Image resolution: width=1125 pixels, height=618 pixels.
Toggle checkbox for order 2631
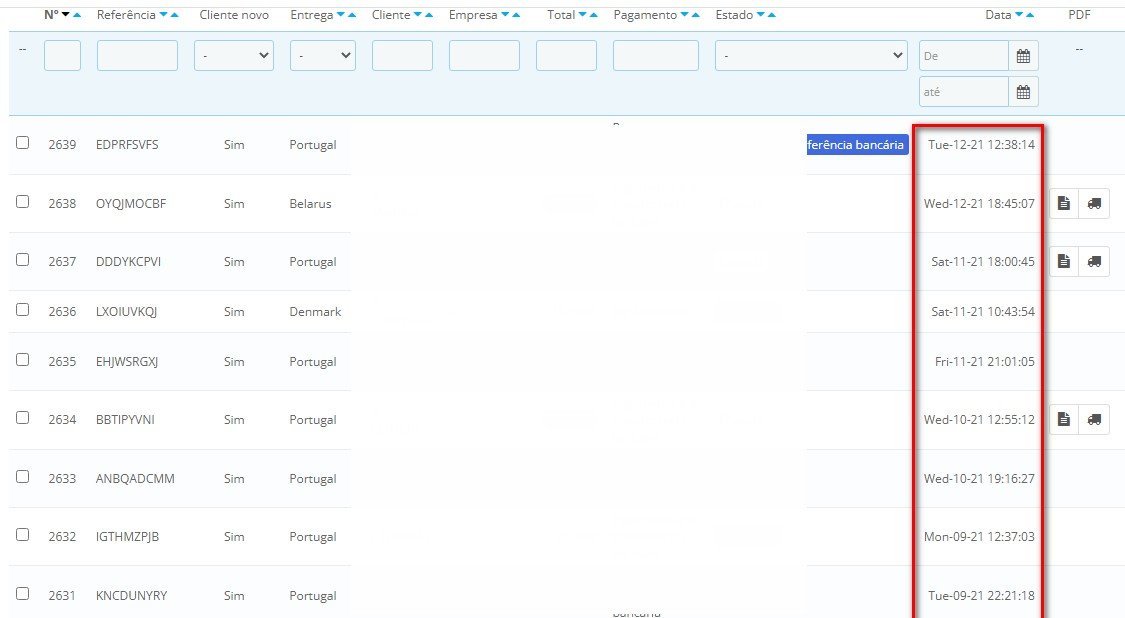[23, 594]
